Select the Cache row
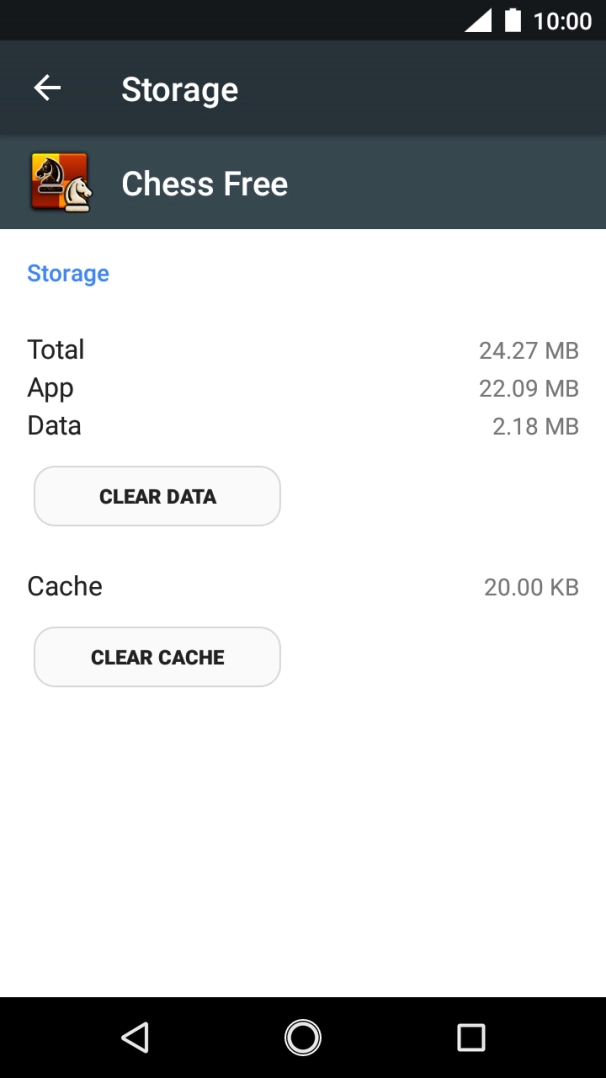The width and height of the screenshot is (606, 1078). click(x=64, y=587)
